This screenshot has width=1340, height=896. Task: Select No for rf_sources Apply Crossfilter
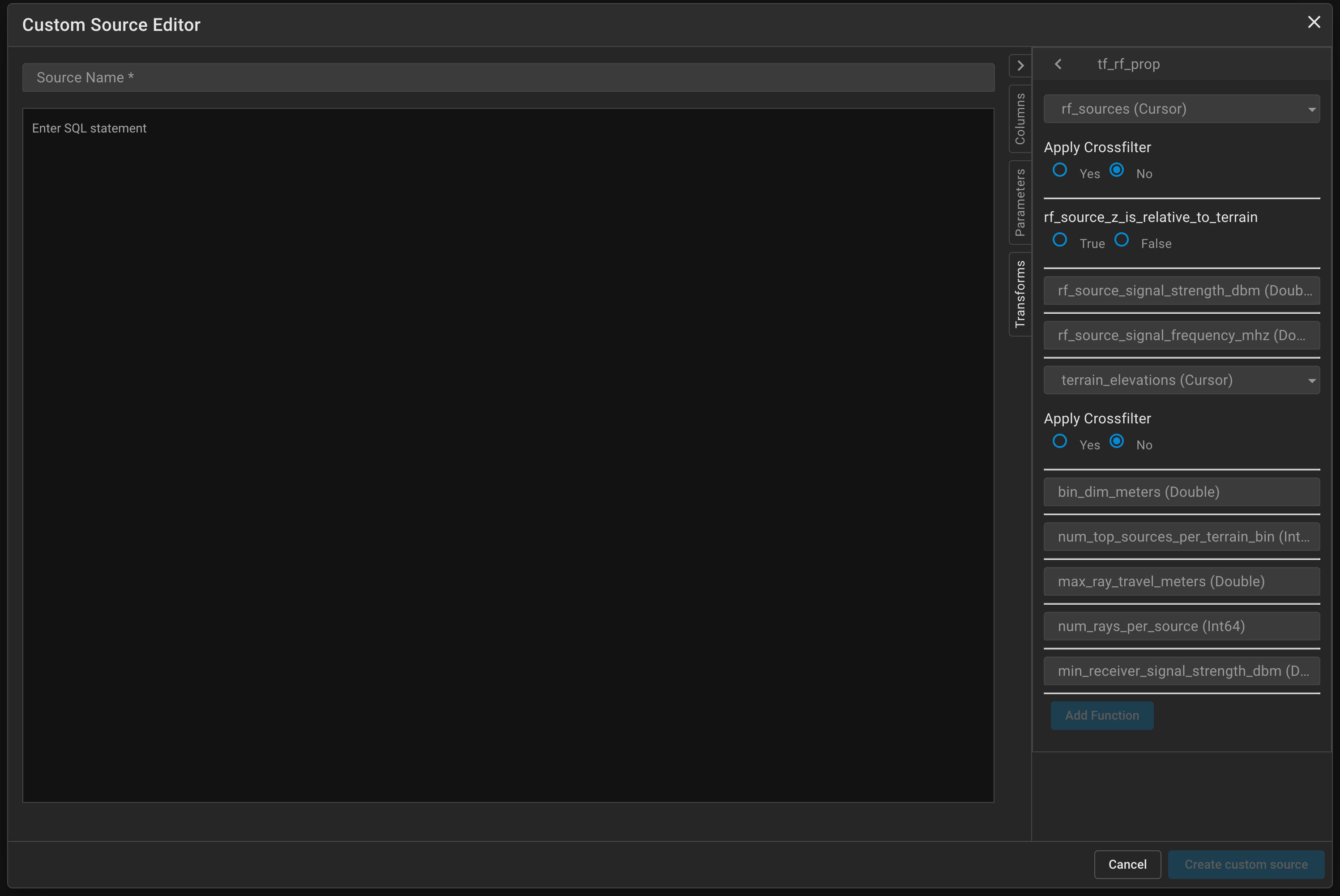1117,170
